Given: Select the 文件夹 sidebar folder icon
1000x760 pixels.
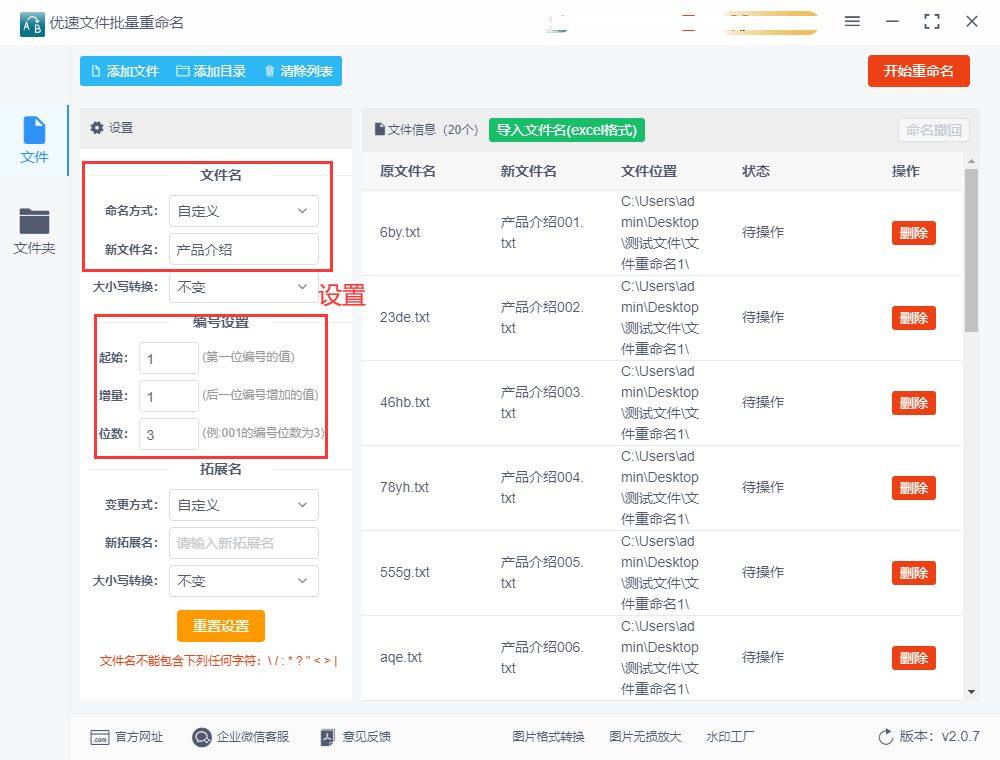Looking at the screenshot, I should tap(34, 221).
